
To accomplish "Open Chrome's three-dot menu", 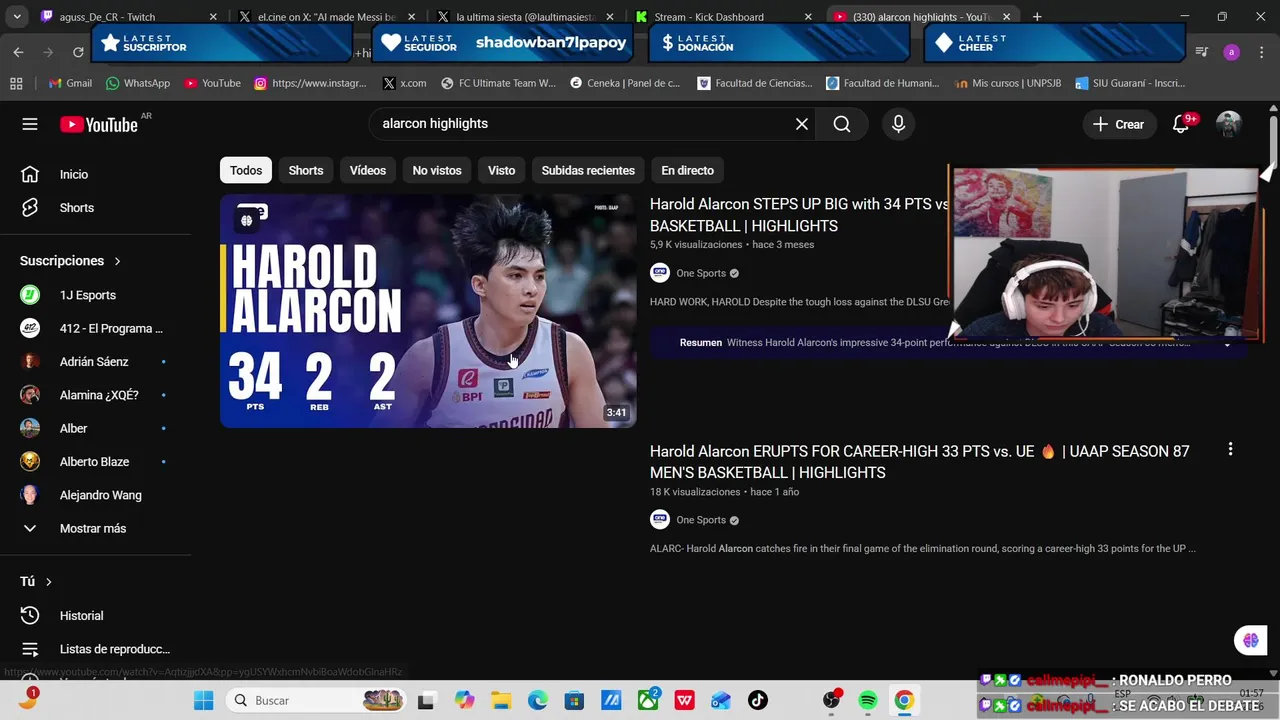I will (x=1260, y=52).
